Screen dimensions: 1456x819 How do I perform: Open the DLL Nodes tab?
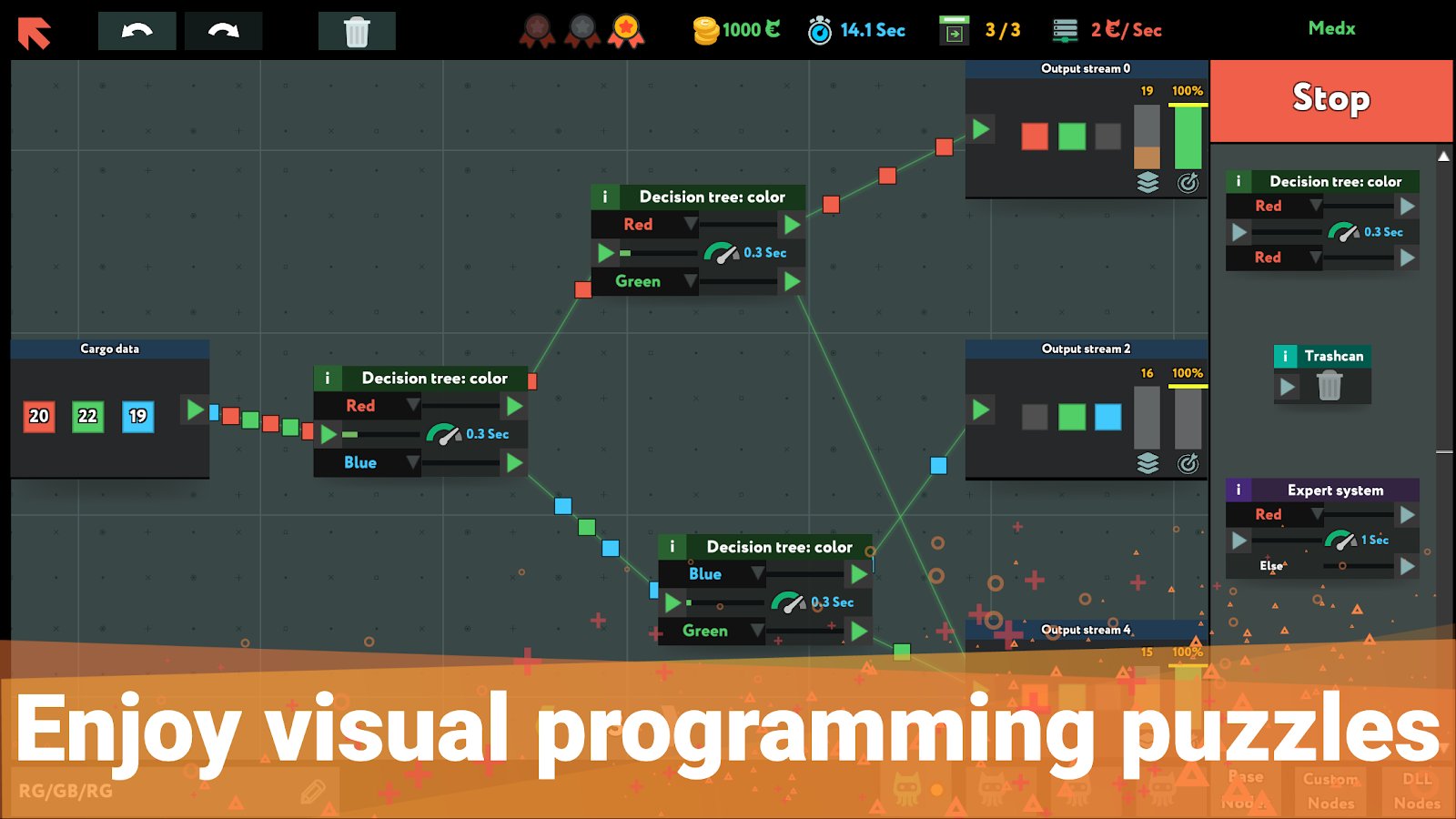[x=1417, y=791]
